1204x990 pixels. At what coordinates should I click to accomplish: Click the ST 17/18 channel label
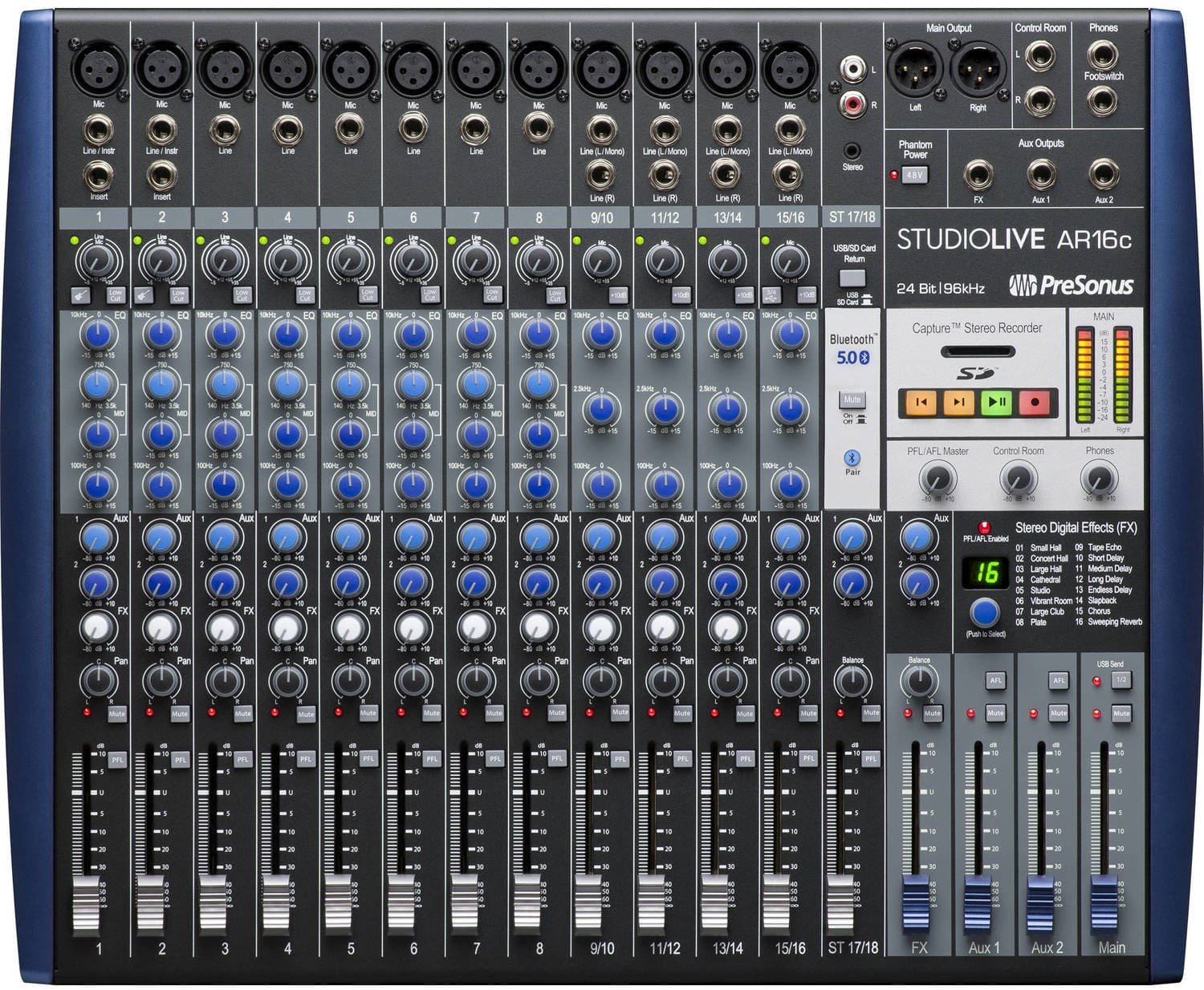(x=852, y=217)
